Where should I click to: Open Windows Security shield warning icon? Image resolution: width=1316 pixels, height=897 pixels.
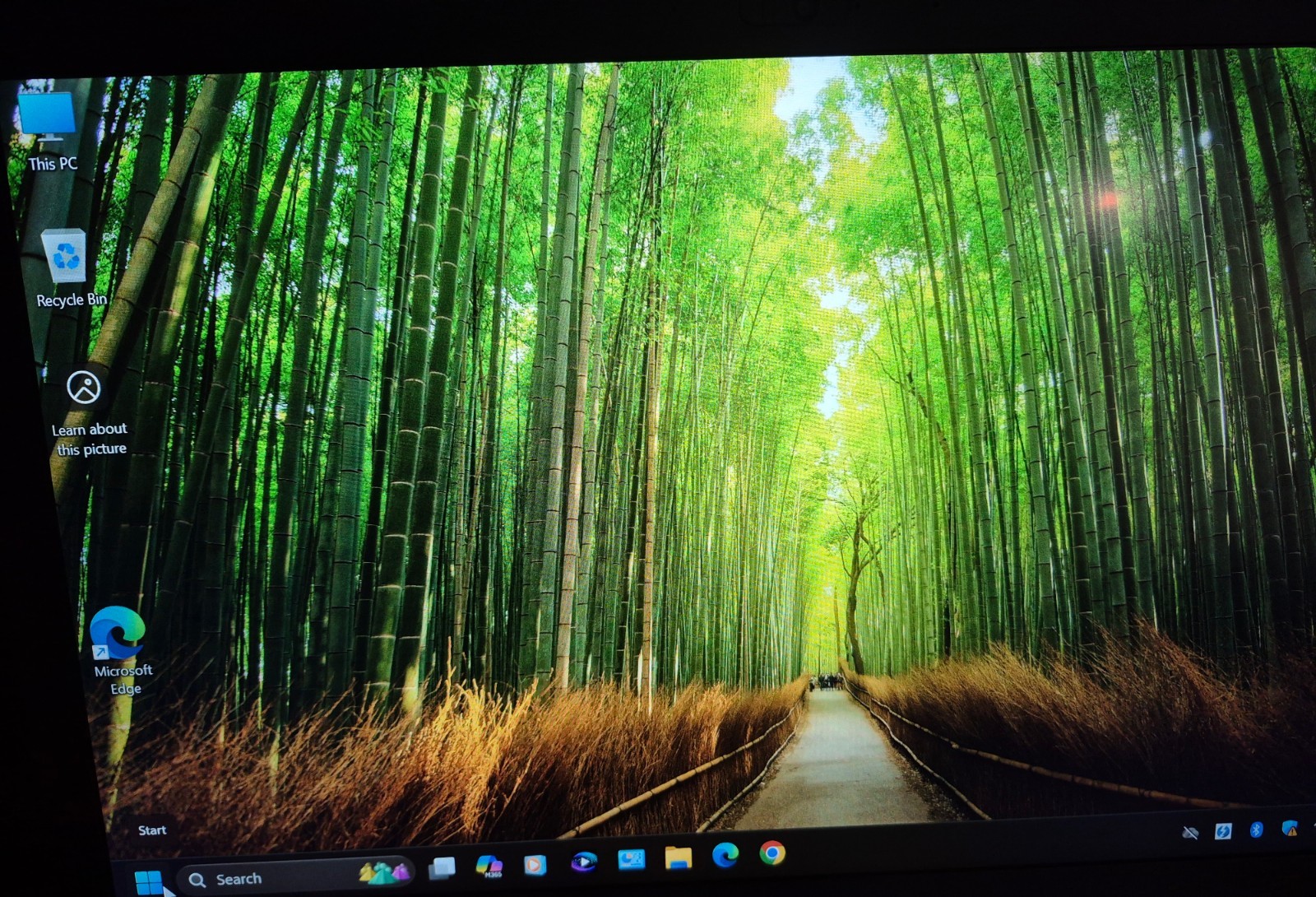click(1289, 828)
